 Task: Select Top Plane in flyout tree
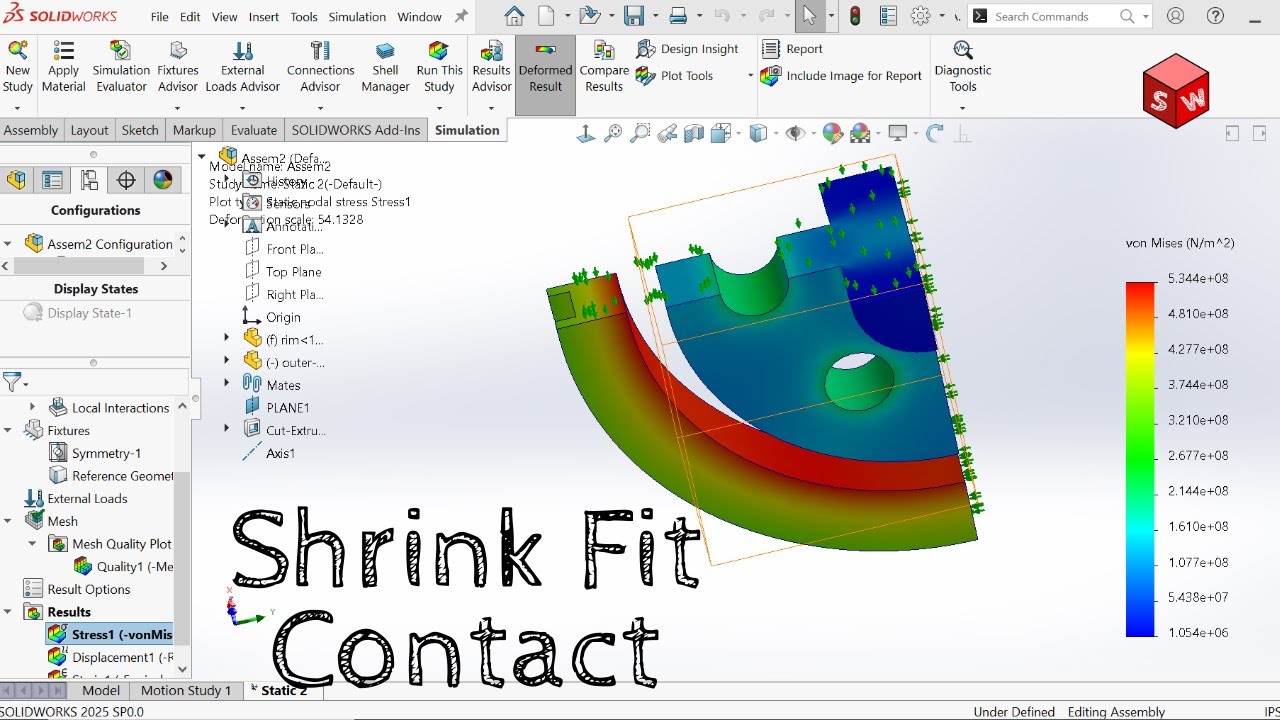click(x=283, y=271)
